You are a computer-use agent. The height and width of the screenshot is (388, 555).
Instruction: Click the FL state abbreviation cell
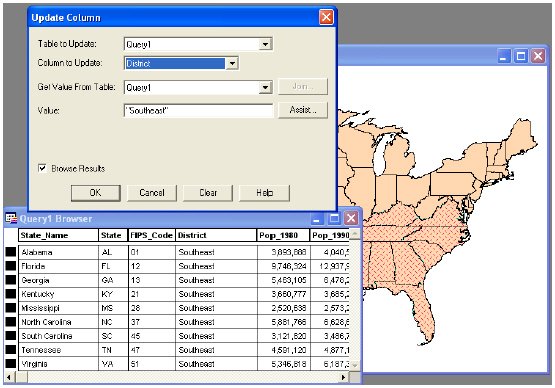point(113,266)
